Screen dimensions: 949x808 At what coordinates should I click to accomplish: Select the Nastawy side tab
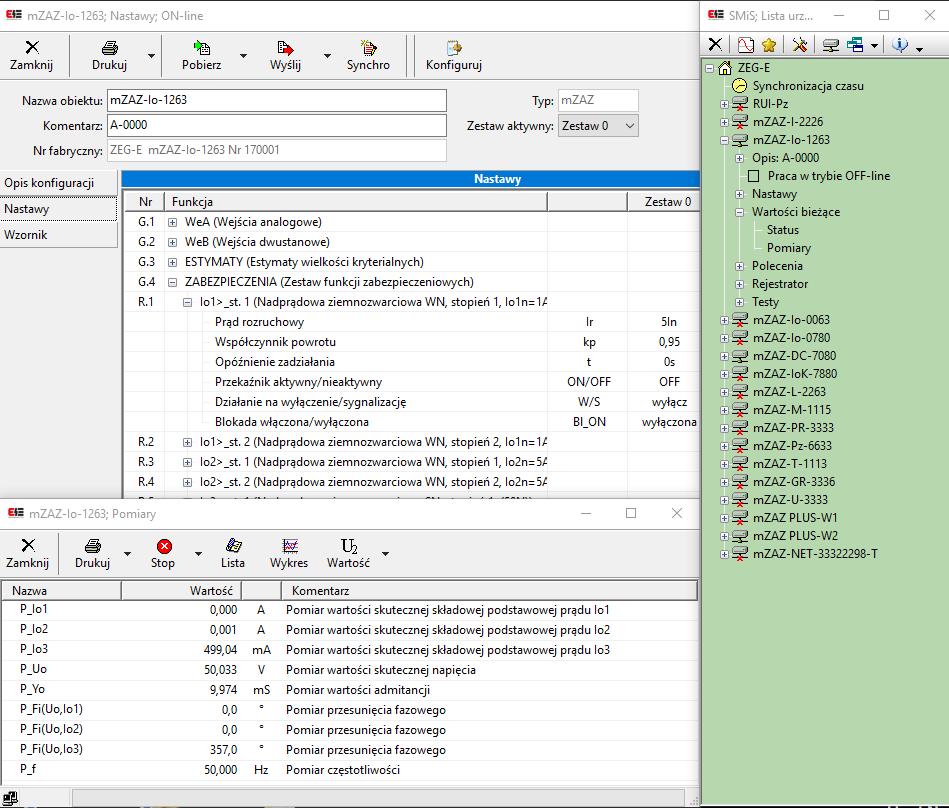point(59,209)
